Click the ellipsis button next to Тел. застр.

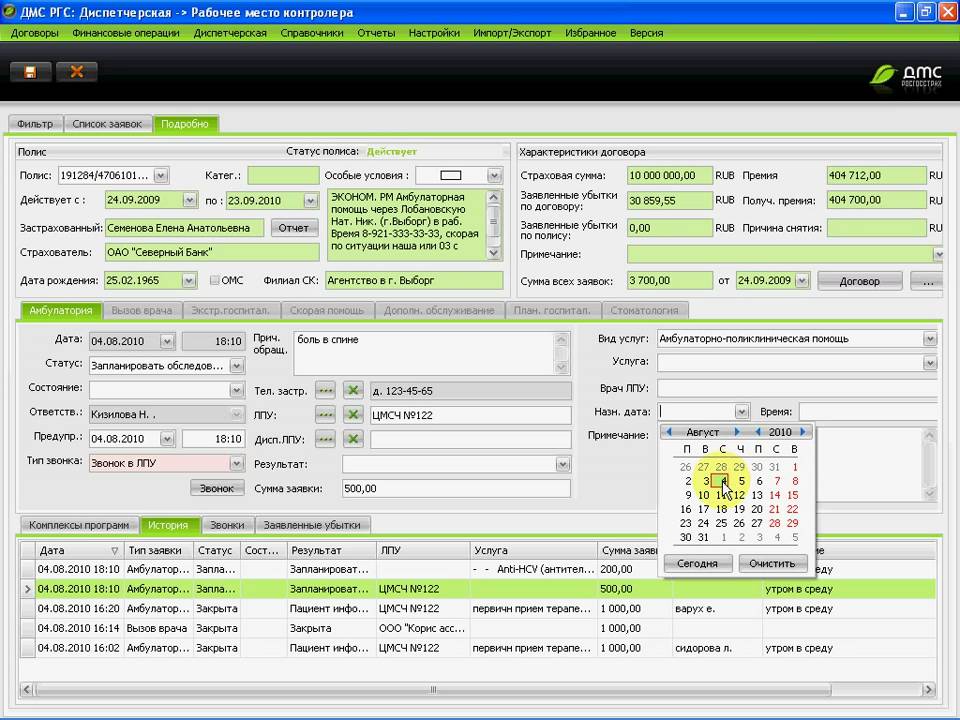325,391
